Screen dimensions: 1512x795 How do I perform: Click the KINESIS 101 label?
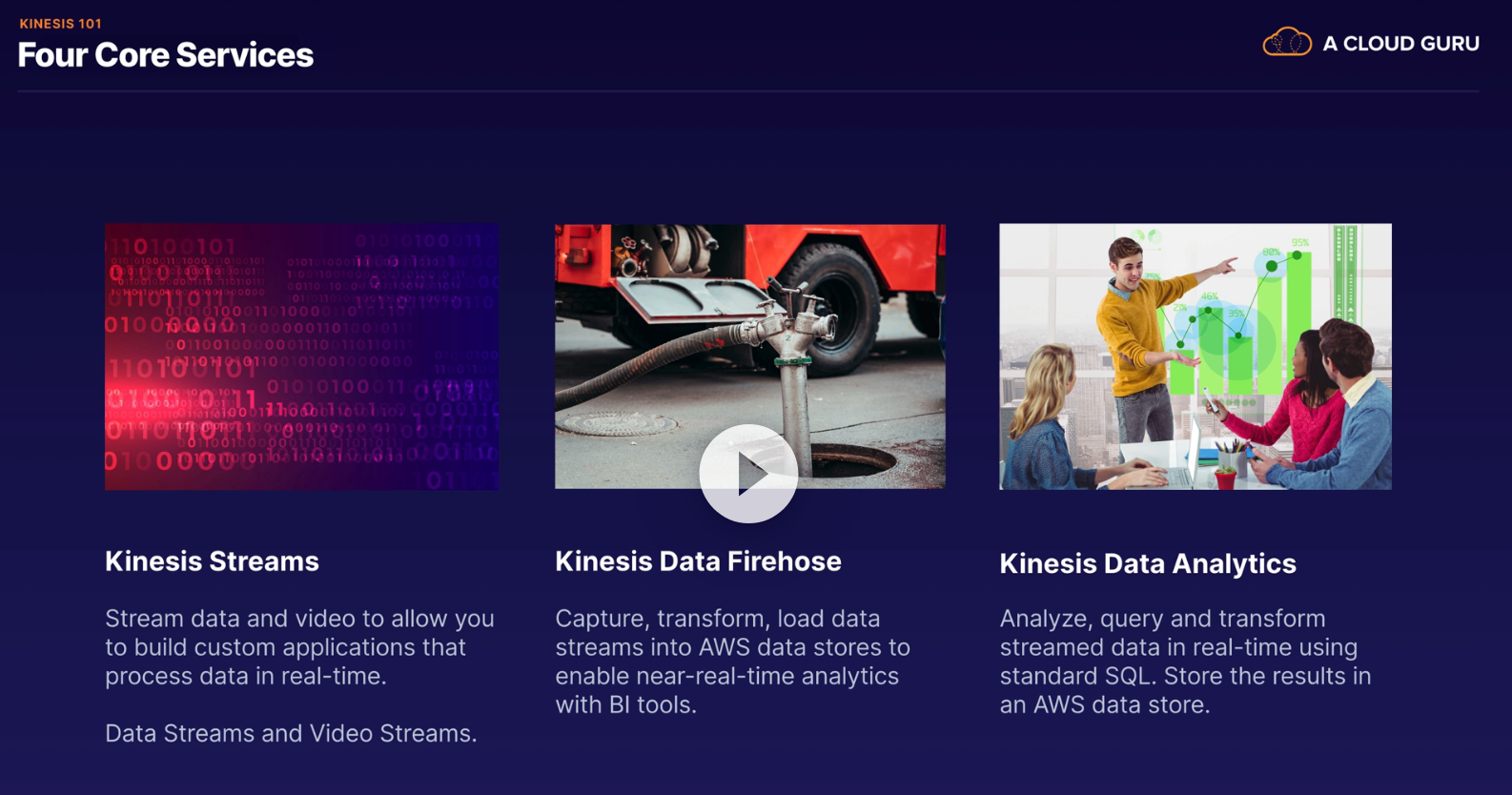coord(60,24)
